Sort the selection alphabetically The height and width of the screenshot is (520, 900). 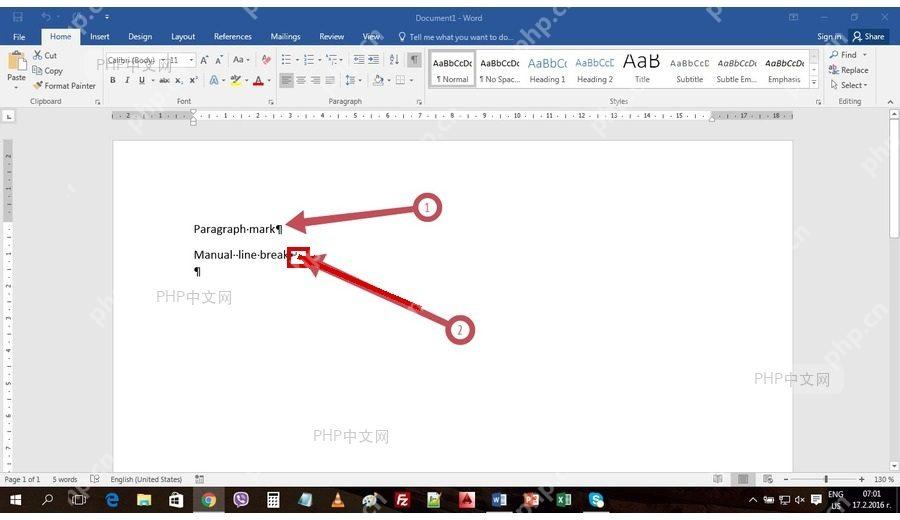(394, 59)
